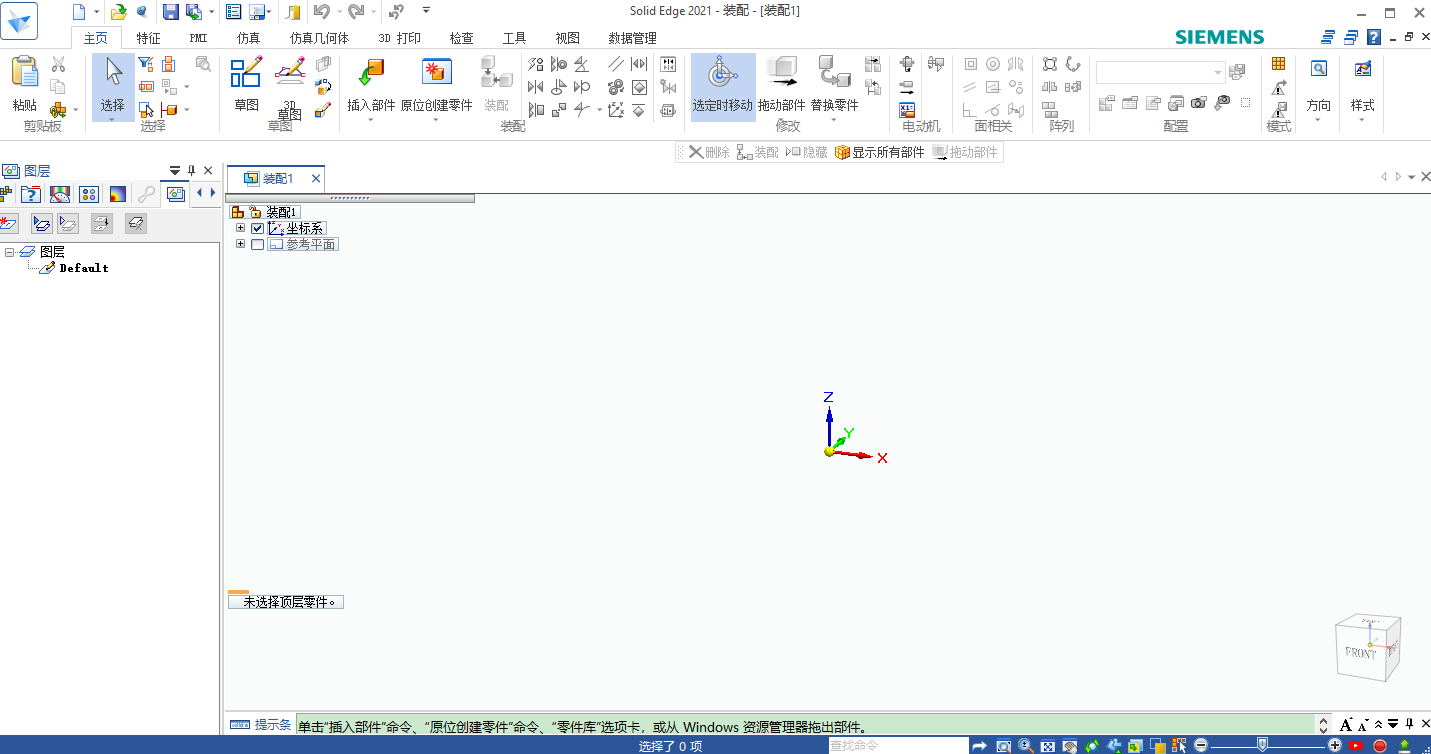Switch to the View (视图) ribbon tab
1431x754 pixels.
tap(567, 38)
